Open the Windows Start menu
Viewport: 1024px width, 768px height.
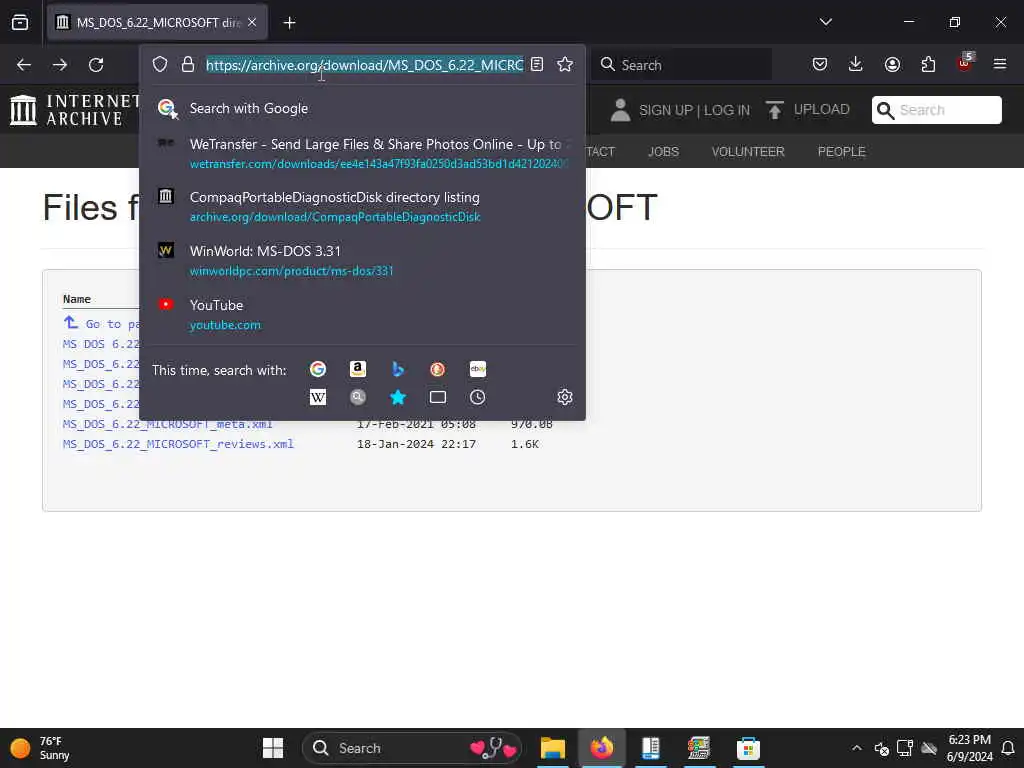point(273,748)
